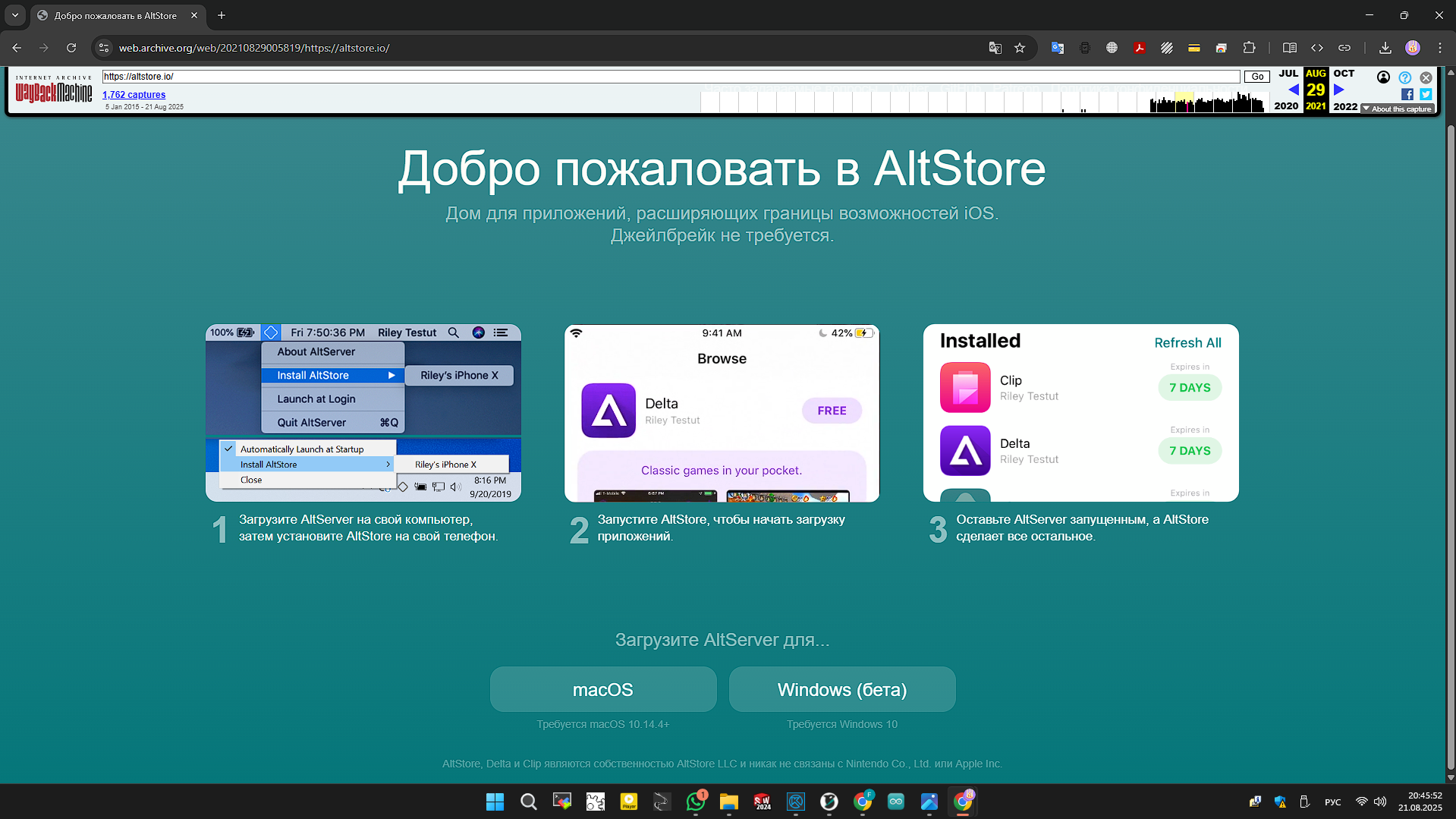Click the Wayback URL input field
The width and height of the screenshot is (1456, 819).
pos(671,77)
